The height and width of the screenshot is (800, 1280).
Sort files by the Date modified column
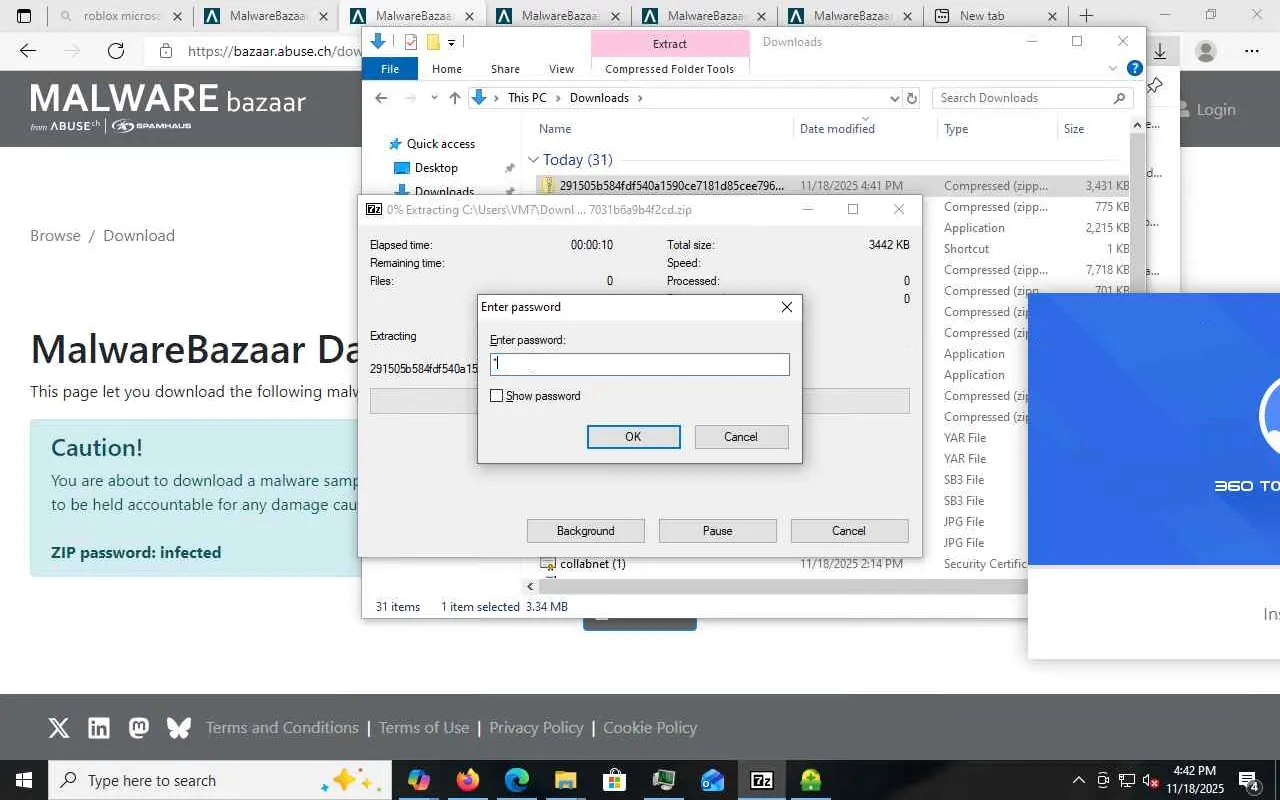click(837, 129)
